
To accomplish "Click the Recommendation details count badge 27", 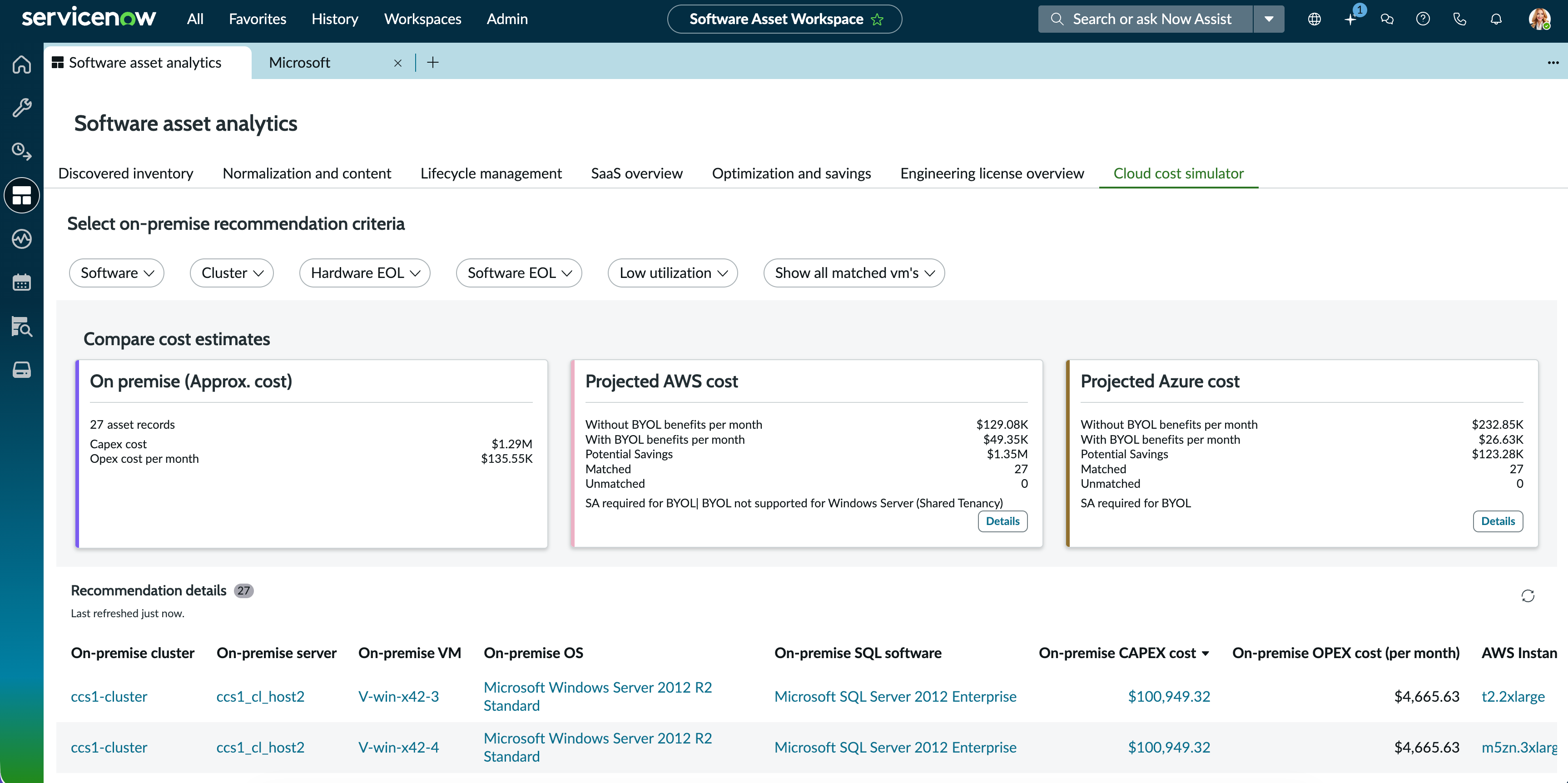I will tap(243, 591).
